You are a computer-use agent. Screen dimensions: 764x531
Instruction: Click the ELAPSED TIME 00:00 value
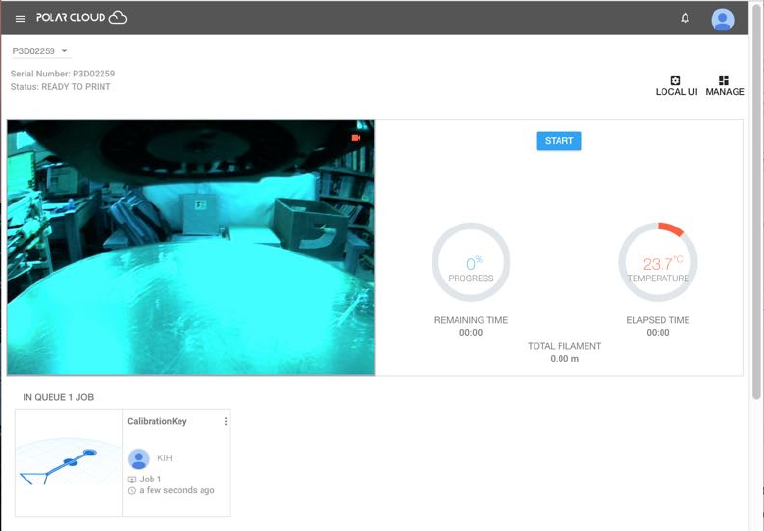pyautogui.click(x=657, y=333)
